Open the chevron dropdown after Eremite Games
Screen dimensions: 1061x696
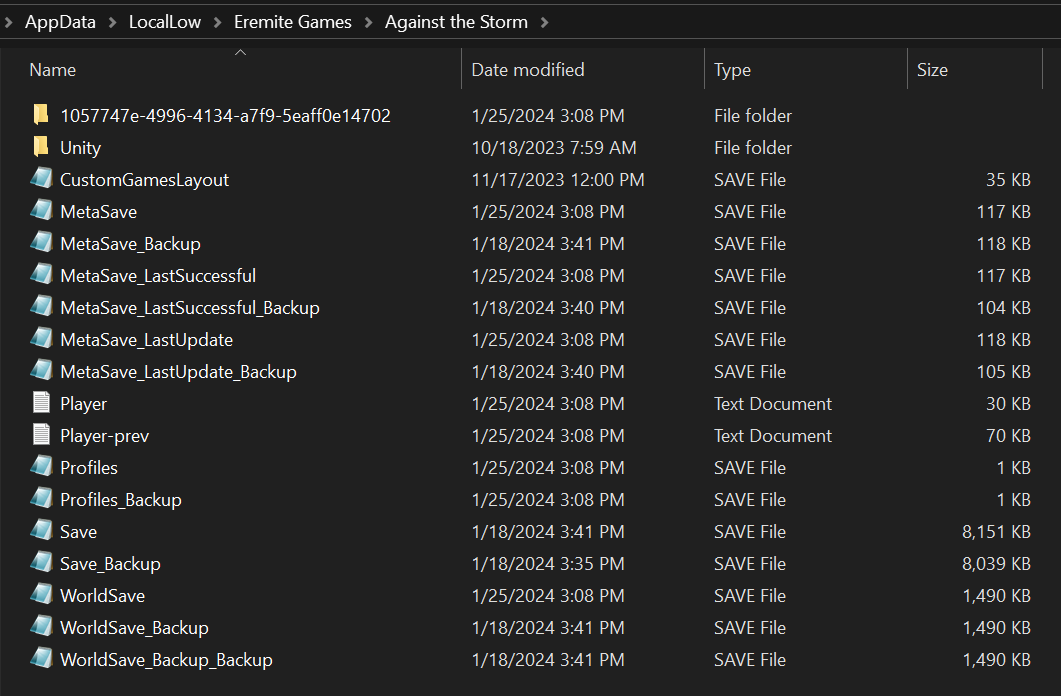[x=369, y=22]
